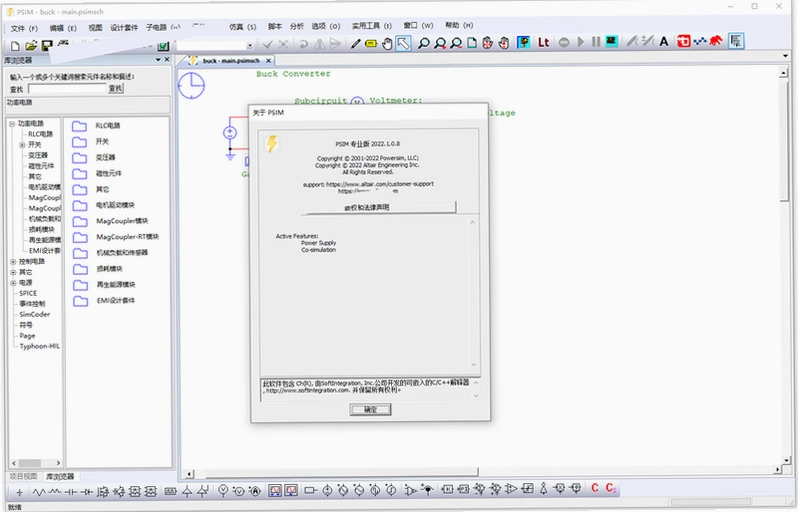Click the tree panel horizontal scrollbar thumb
The height and width of the screenshot is (512, 798).
click(30, 463)
